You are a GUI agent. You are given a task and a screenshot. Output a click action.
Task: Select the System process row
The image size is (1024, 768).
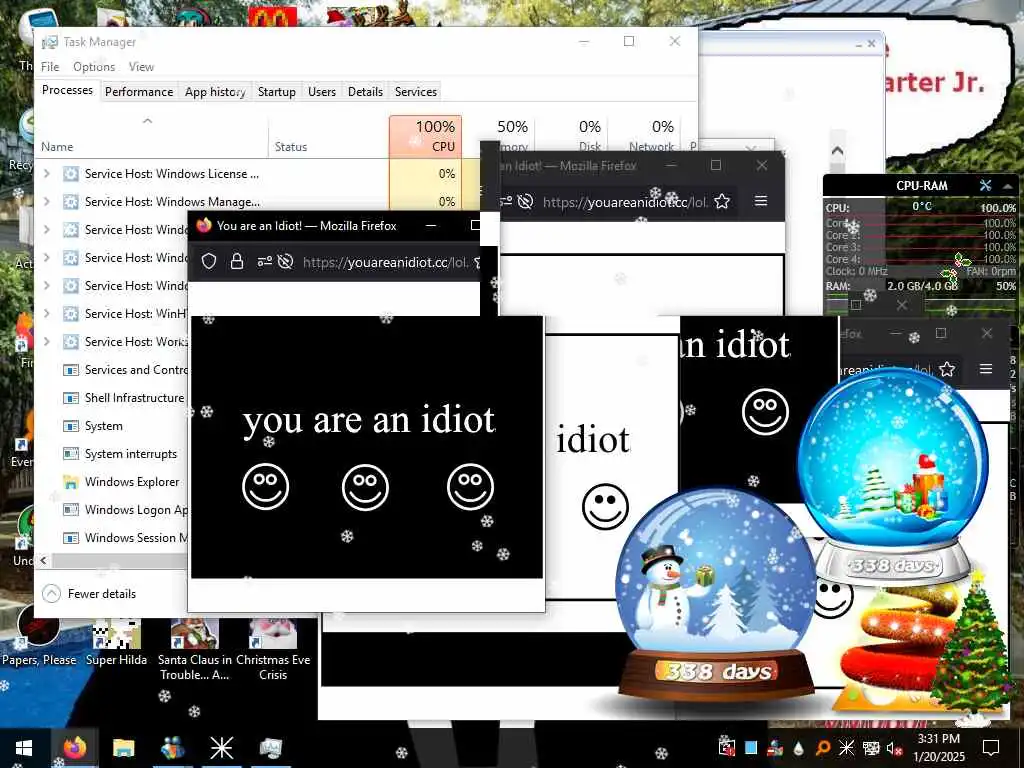click(113, 426)
